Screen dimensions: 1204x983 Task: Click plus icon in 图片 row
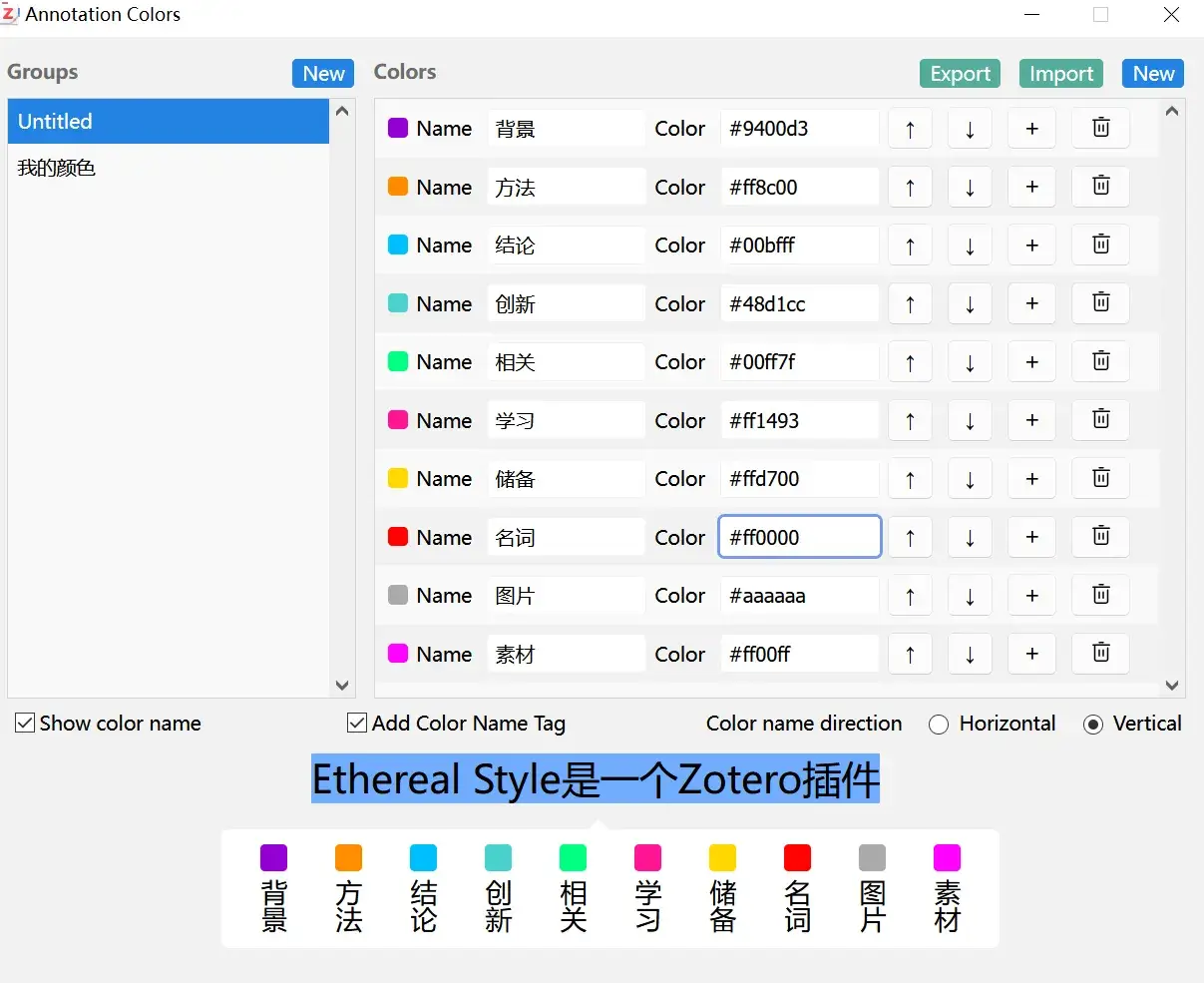click(1031, 596)
